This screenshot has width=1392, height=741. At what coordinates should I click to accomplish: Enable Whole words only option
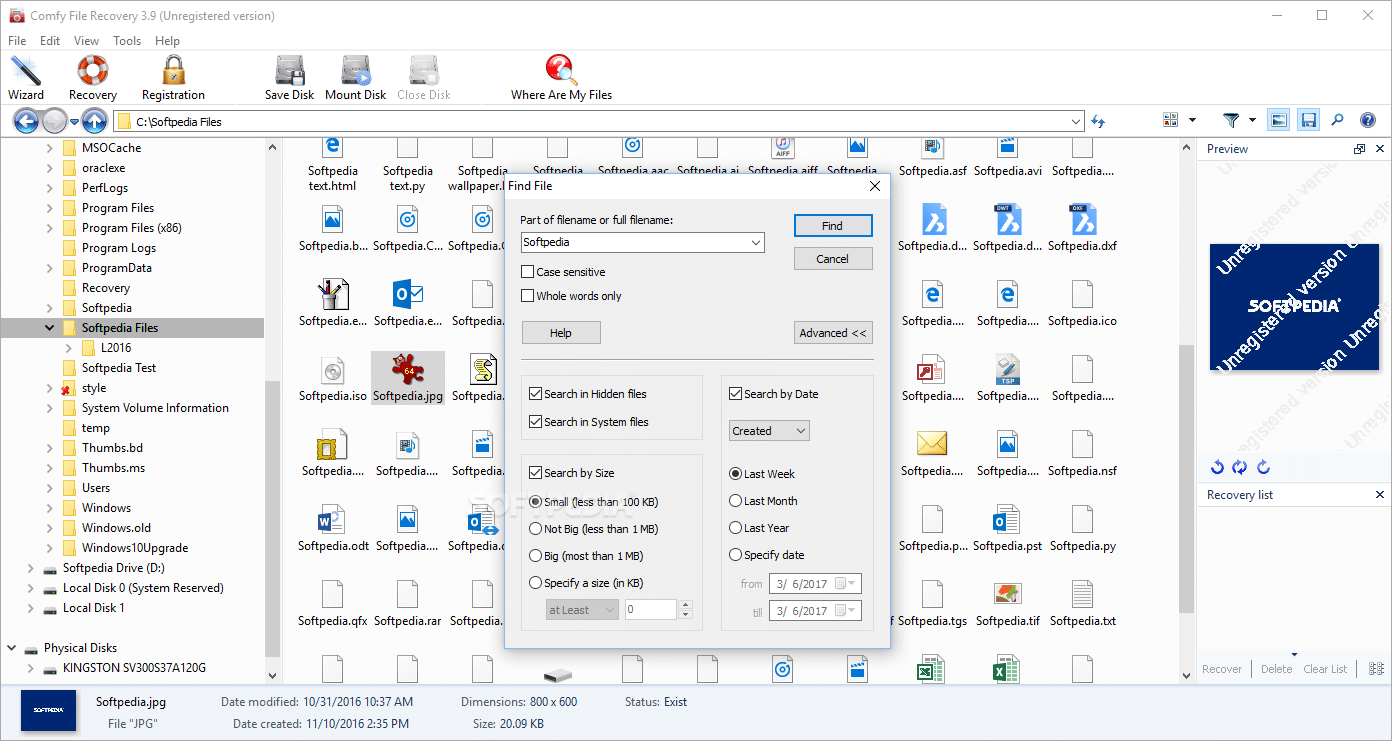coord(528,296)
